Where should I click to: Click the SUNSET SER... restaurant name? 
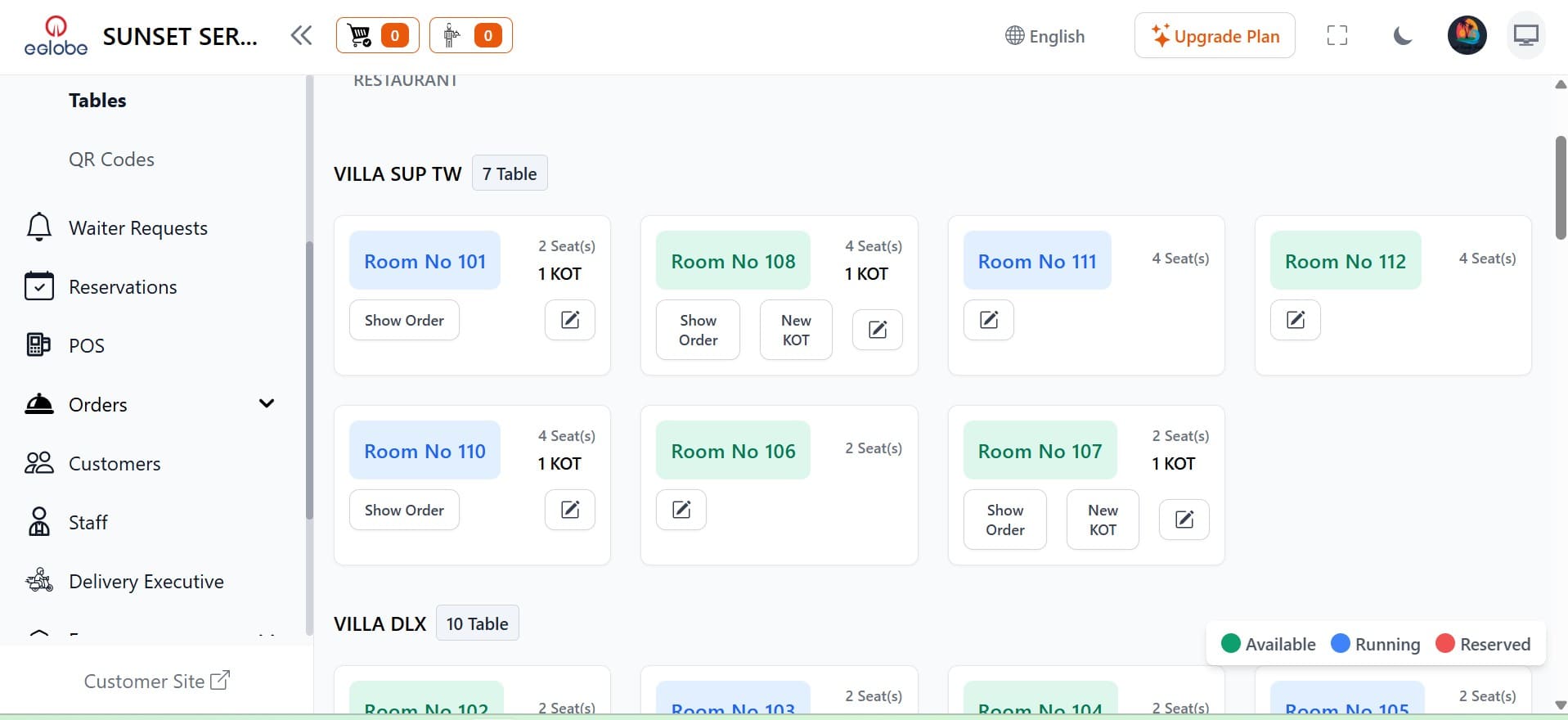click(180, 37)
